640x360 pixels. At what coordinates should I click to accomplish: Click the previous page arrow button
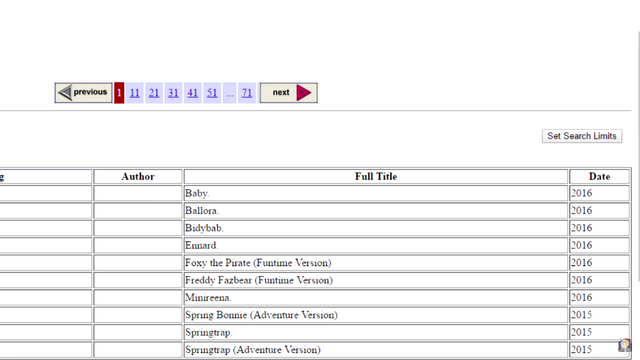[83, 93]
